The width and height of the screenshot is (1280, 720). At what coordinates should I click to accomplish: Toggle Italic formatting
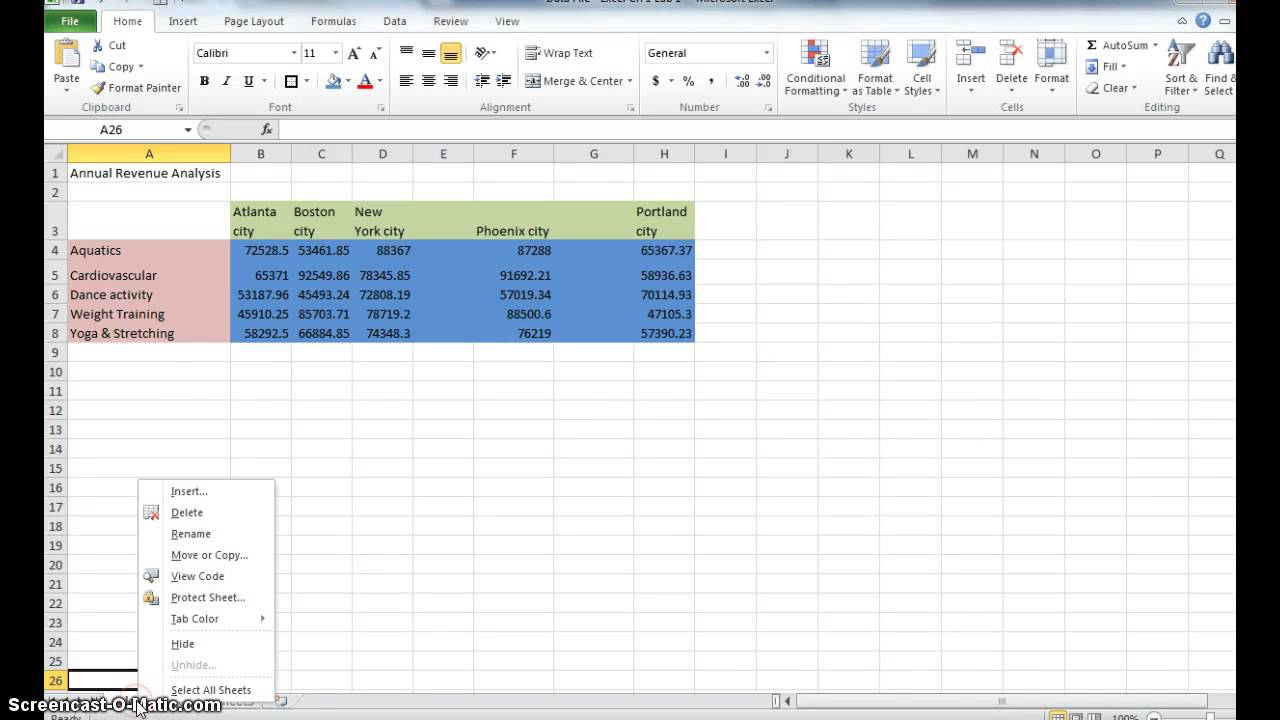[x=226, y=82]
